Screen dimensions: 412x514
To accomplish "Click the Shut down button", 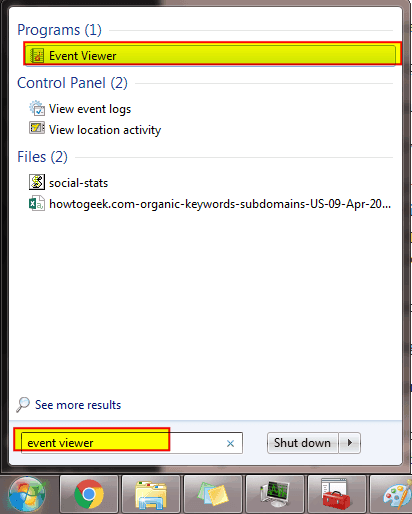I will click(x=303, y=443).
